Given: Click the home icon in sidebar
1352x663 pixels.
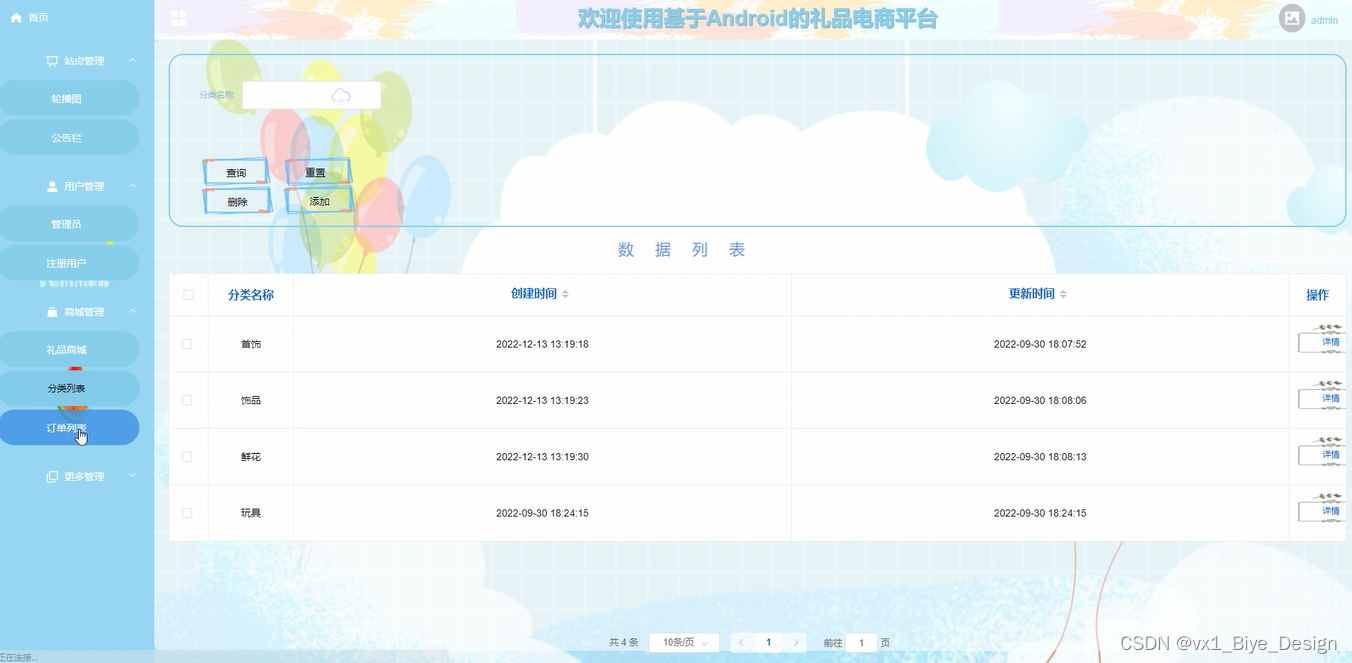Looking at the screenshot, I should tap(16, 18).
